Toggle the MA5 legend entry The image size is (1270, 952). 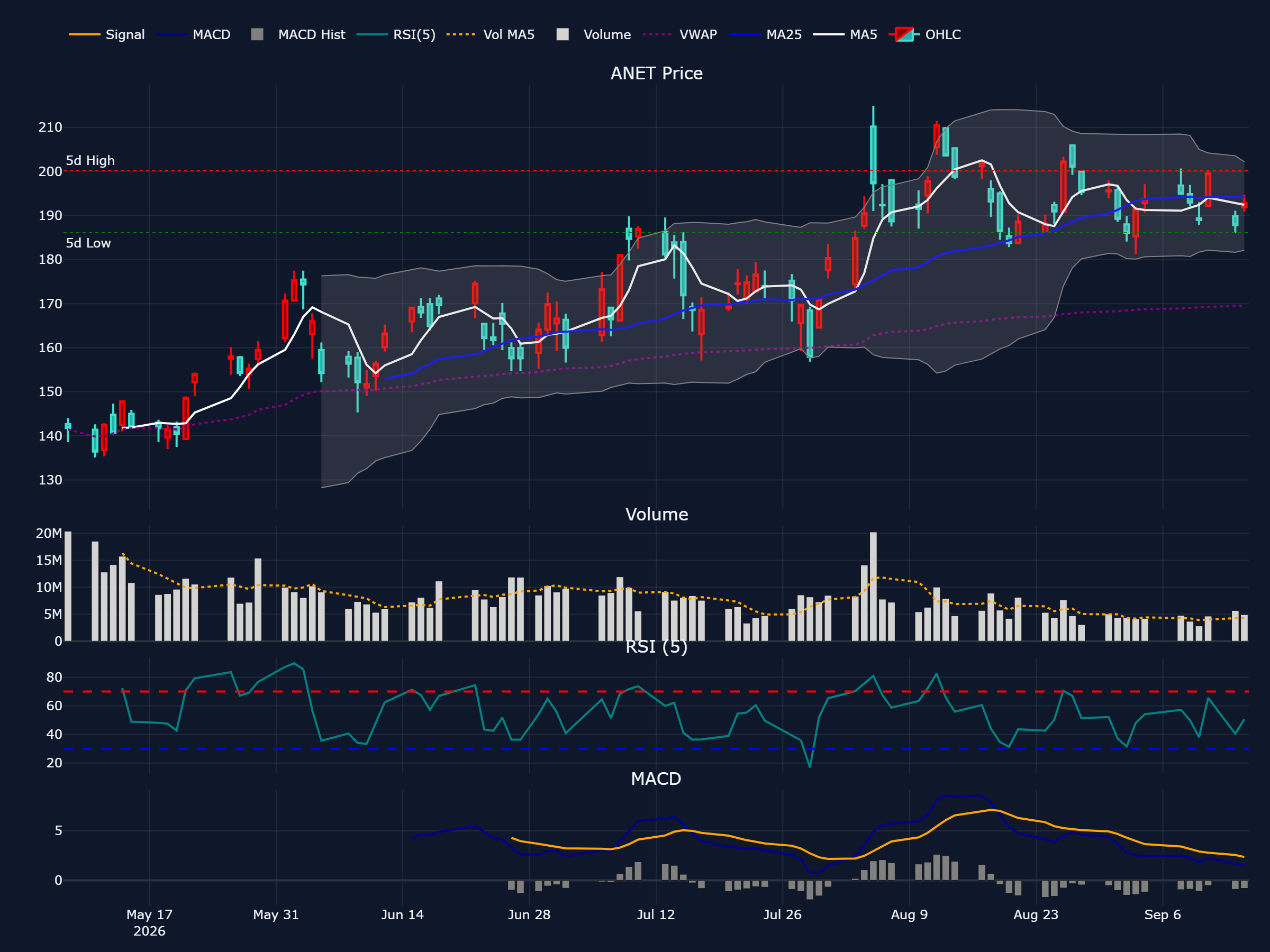coord(845,34)
